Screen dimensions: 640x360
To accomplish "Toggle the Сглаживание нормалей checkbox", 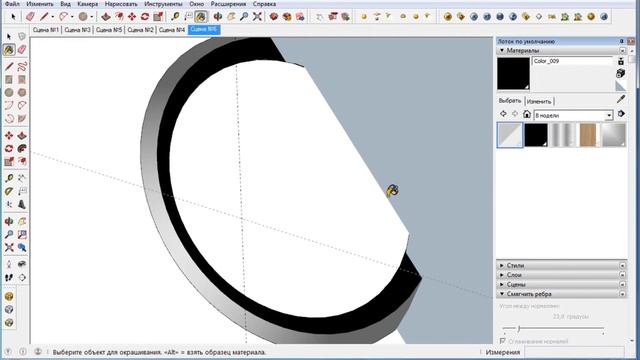I will pyautogui.click(x=502, y=341).
